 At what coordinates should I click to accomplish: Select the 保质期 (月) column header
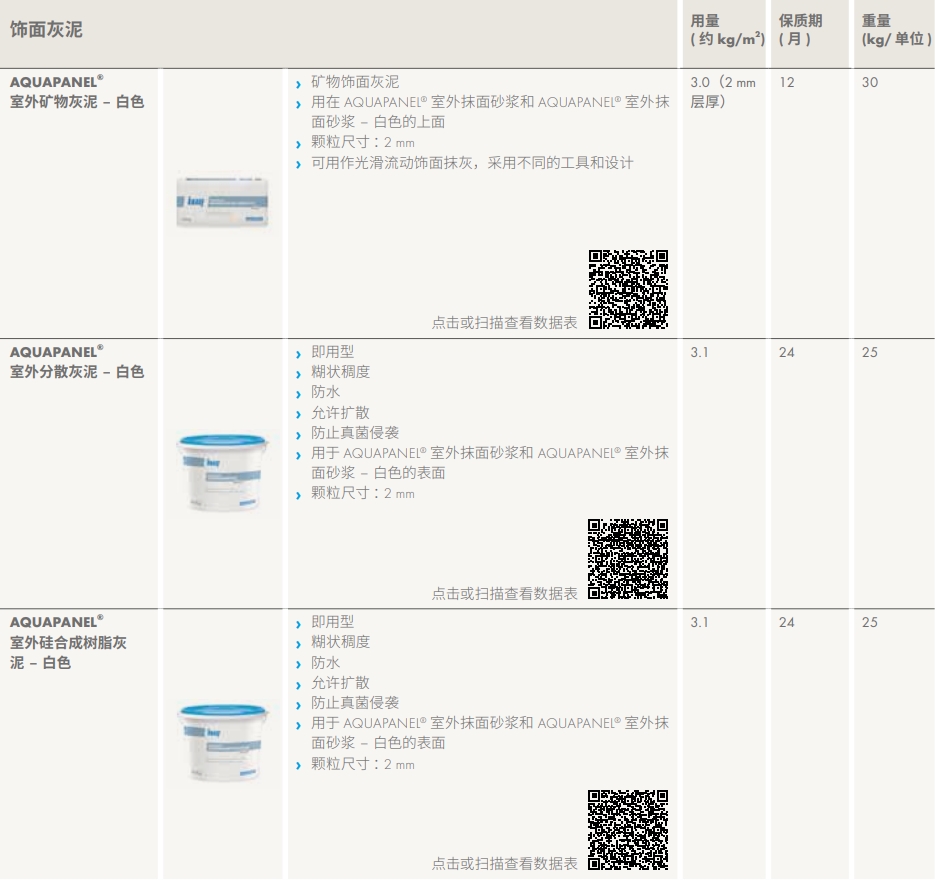[800, 30]
